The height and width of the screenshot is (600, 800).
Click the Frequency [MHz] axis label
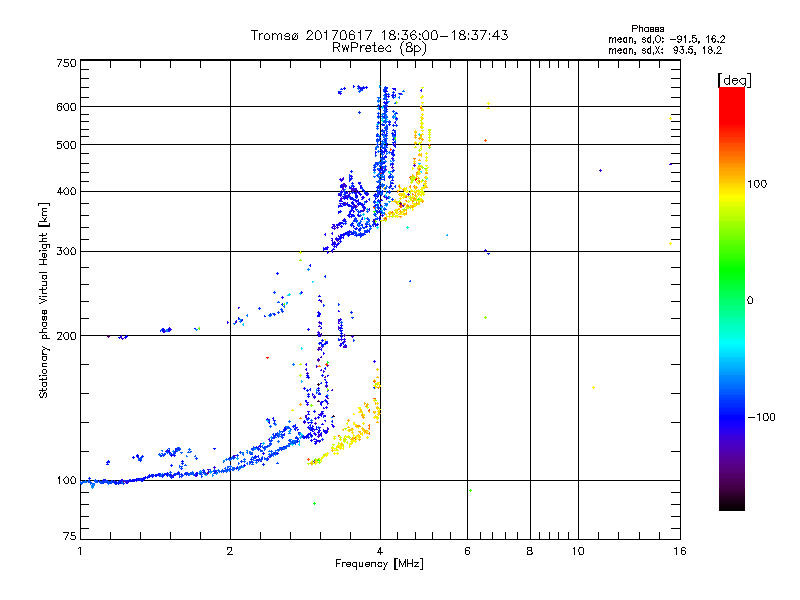(x=379, y=564)
